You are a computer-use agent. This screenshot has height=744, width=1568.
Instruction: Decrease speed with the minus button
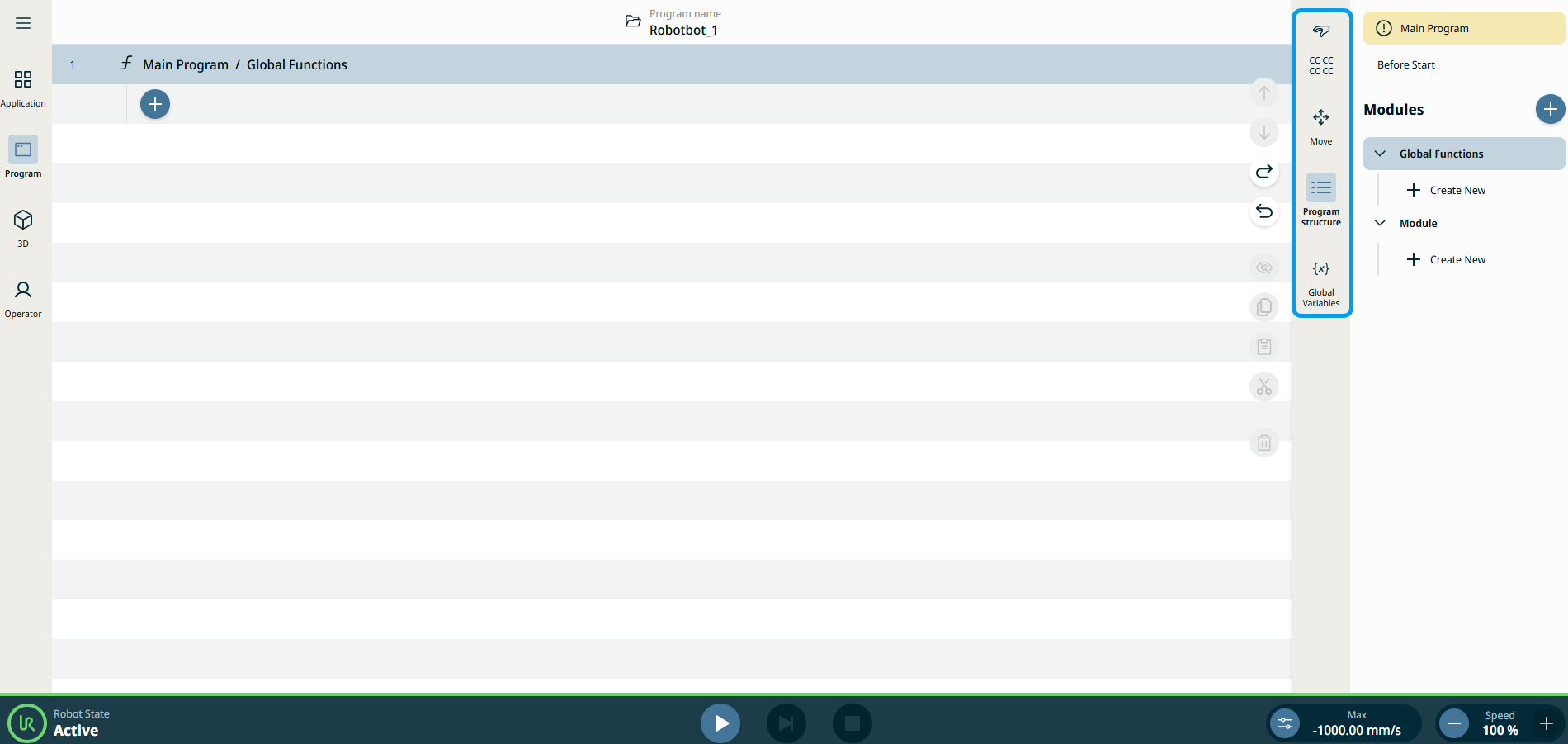(1454, 724)
